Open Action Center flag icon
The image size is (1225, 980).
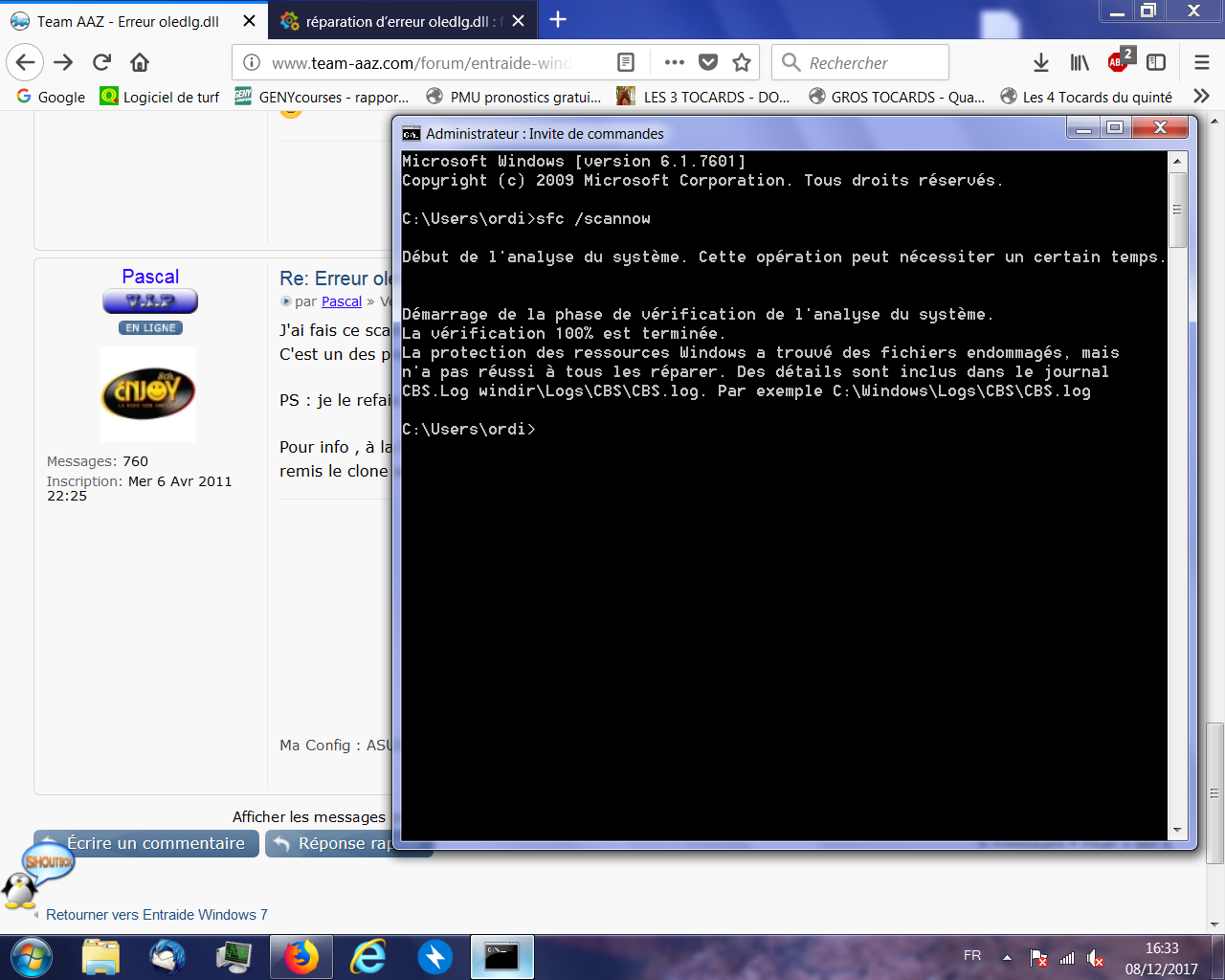click(x=1038, y=958)
